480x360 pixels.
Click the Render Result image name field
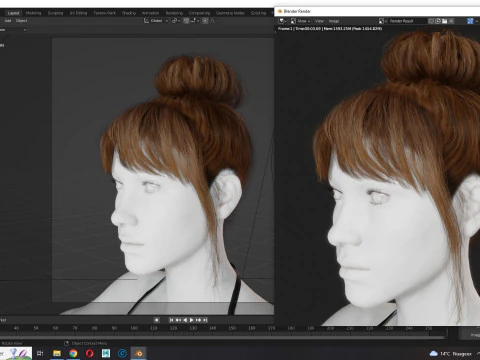click(x=407, y=21)
